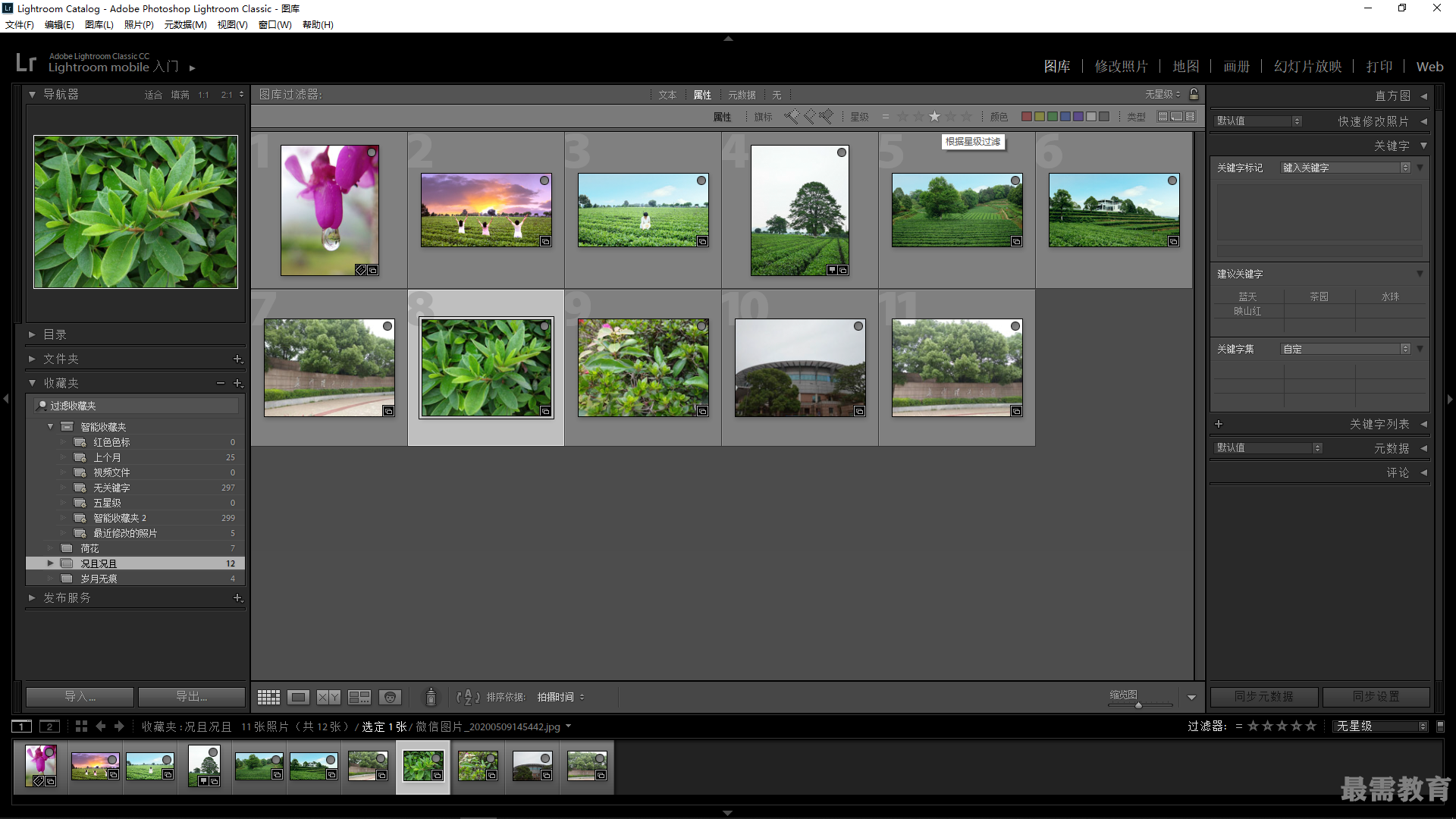Open 关键字集 自定 dropdown
This screenshot has height=819, width=1456.
(x=1345, y=349)
